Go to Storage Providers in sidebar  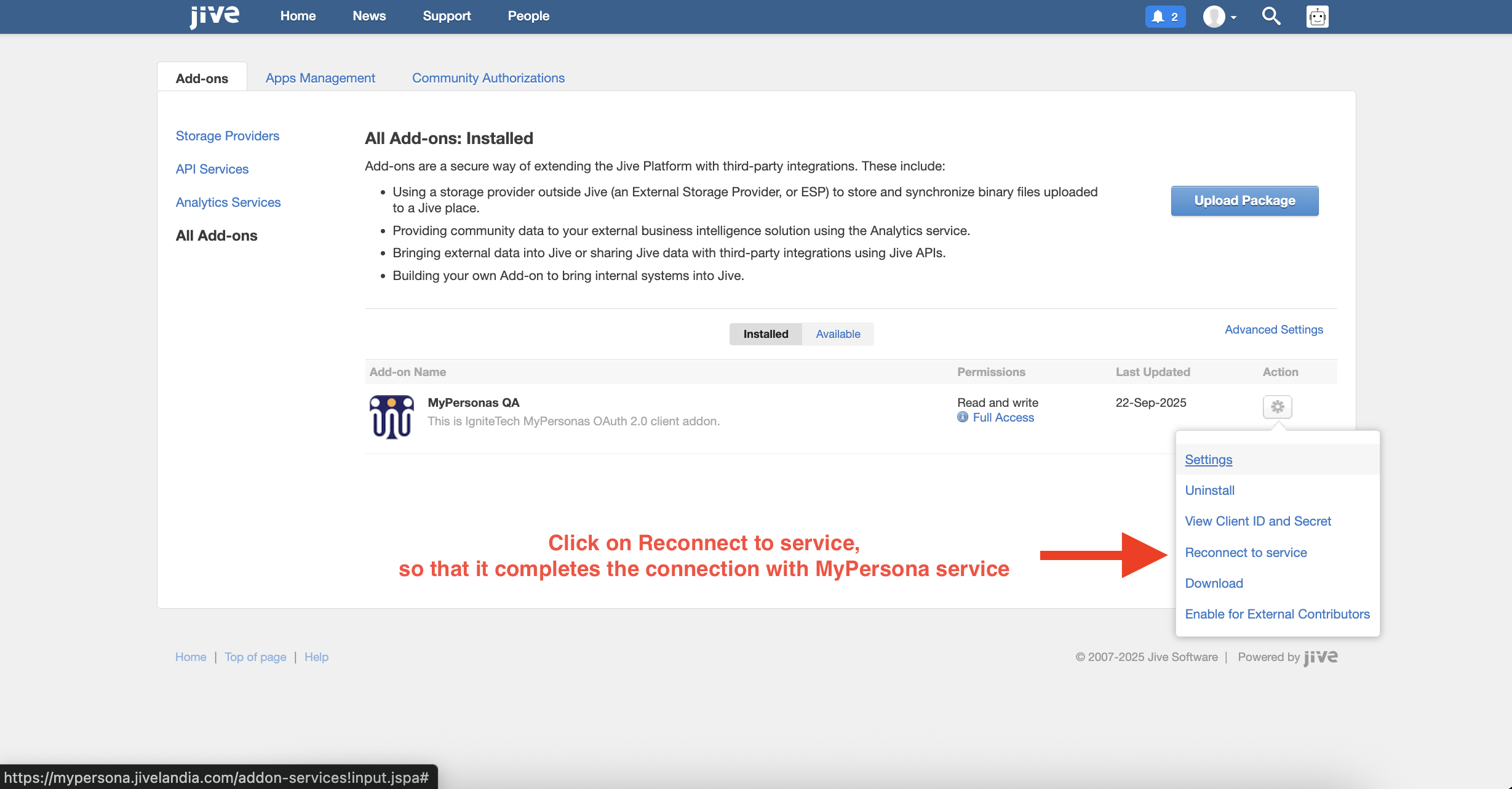(x=227, y=136)
